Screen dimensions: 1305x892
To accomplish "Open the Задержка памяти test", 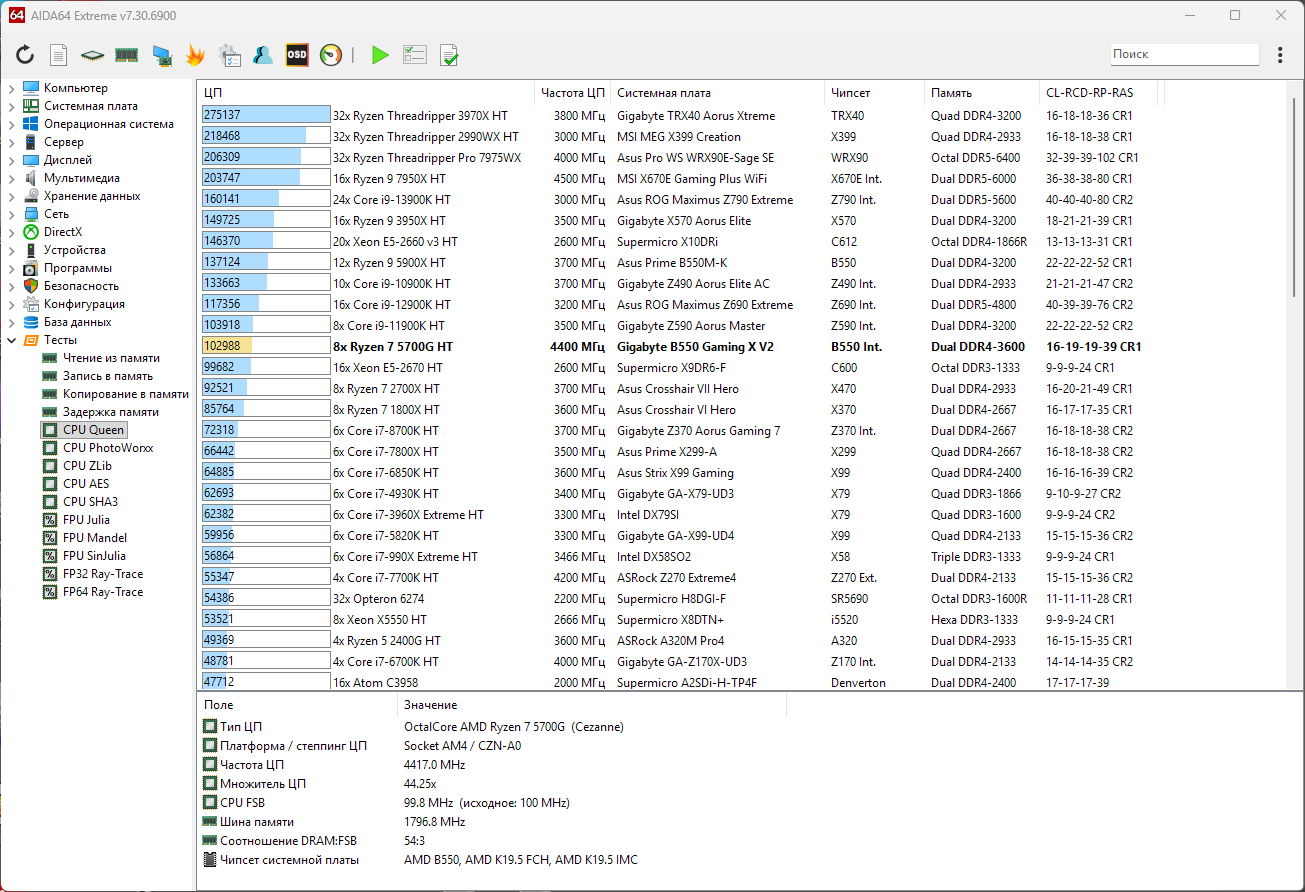I will coord(111,412).
